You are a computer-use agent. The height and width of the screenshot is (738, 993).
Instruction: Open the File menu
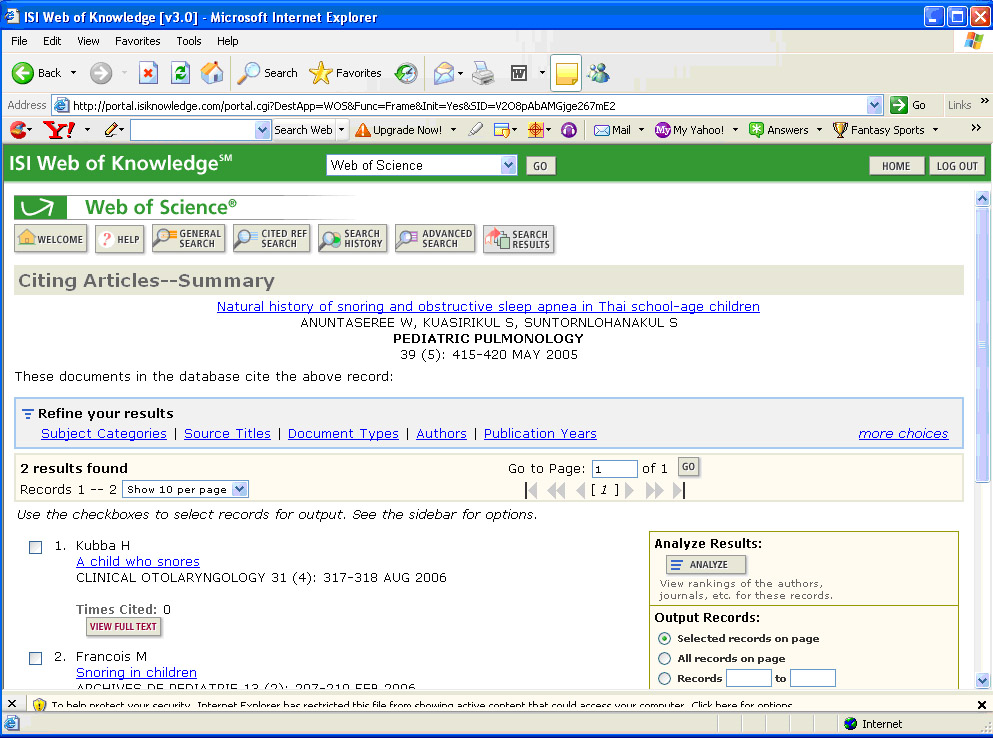[19, 41]
